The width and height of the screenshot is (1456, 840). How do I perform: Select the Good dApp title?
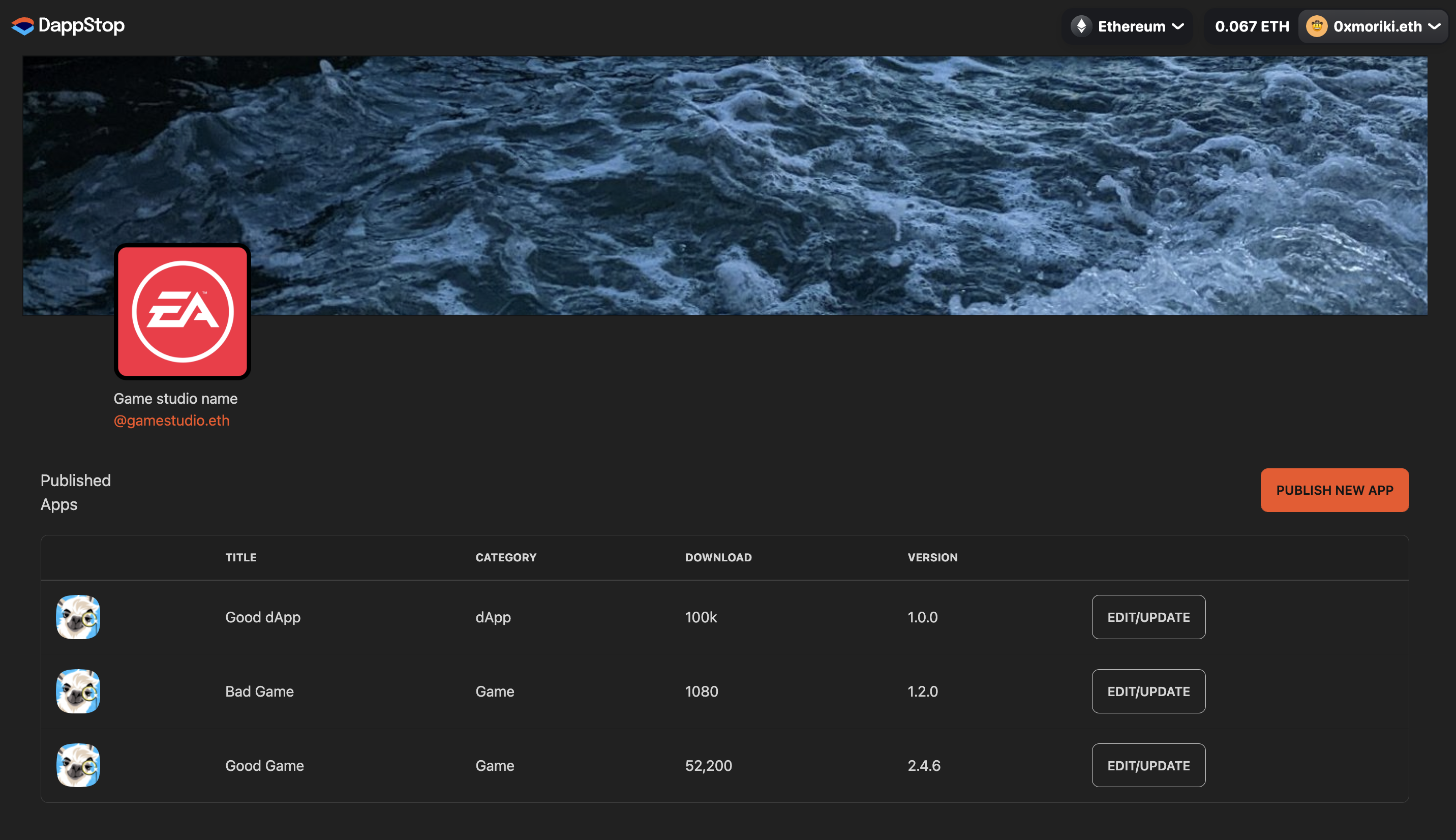(262, 617)
